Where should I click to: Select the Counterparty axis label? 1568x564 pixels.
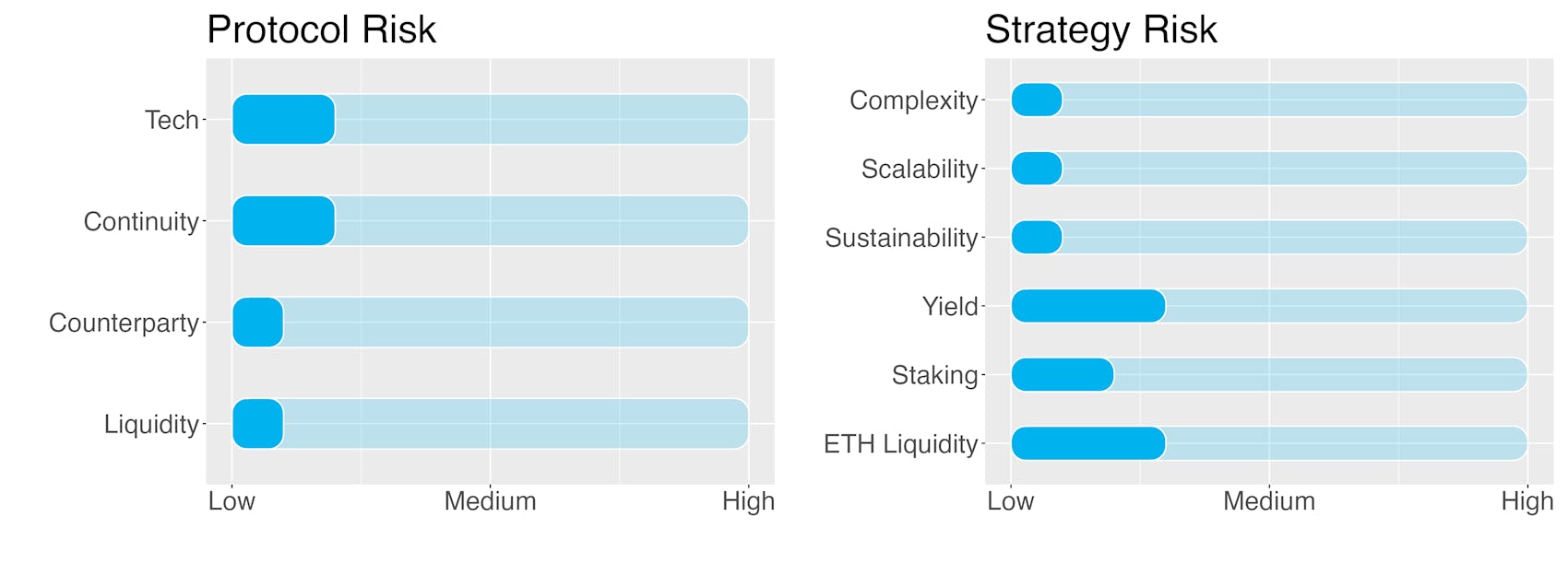tap(124, 323)
